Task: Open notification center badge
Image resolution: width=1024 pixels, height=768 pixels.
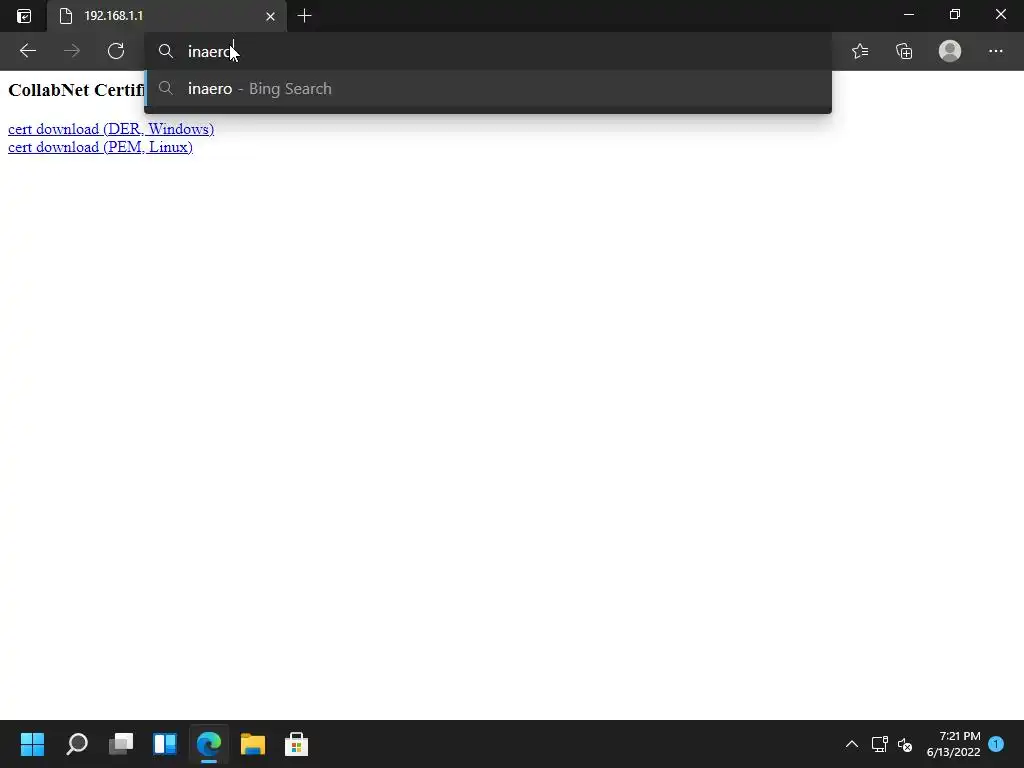Action: tap(996, 743)
